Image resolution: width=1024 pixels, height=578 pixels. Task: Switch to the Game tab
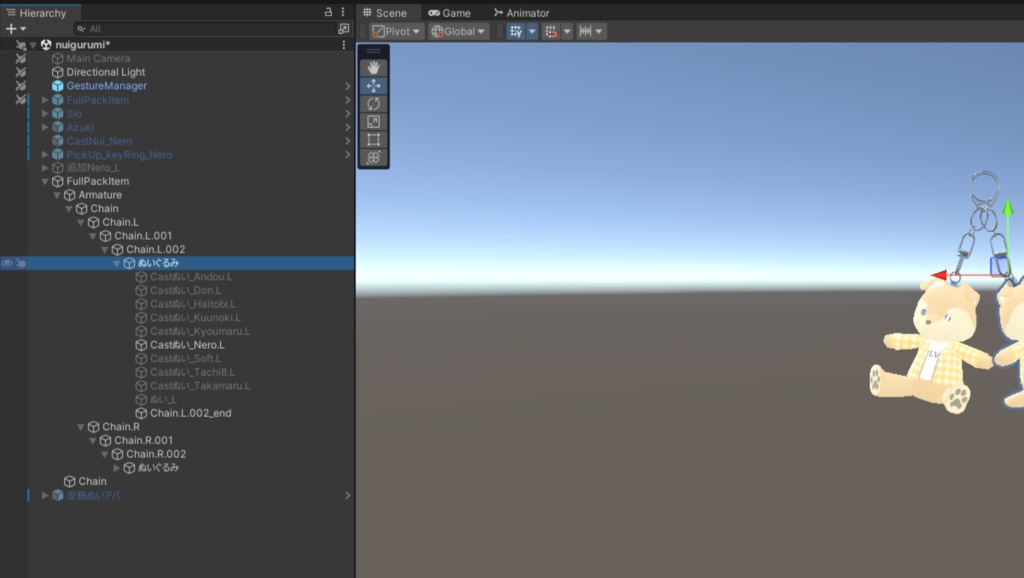449,12
